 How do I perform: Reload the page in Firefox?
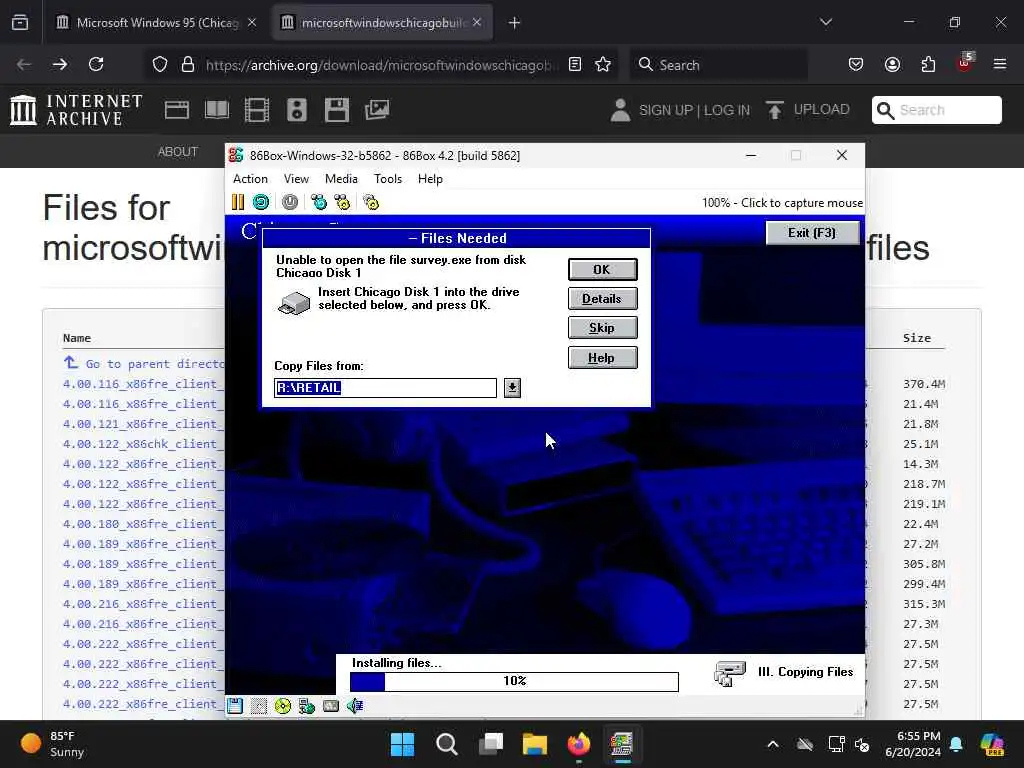point(96,64)
